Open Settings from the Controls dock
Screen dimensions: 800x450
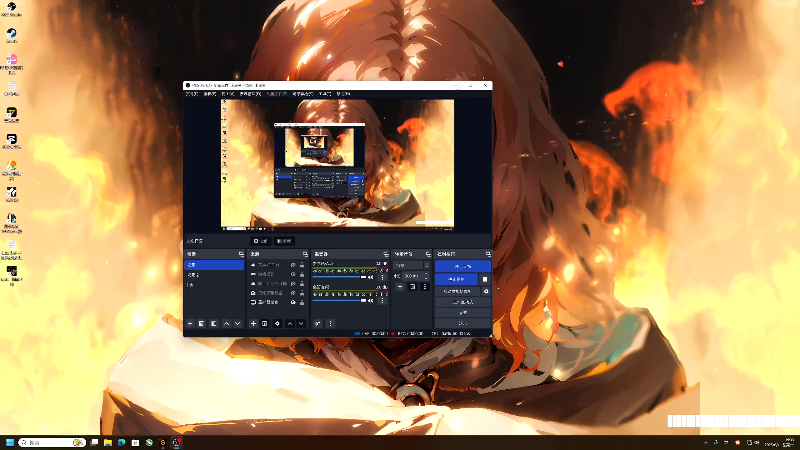[x=463, y=313]
